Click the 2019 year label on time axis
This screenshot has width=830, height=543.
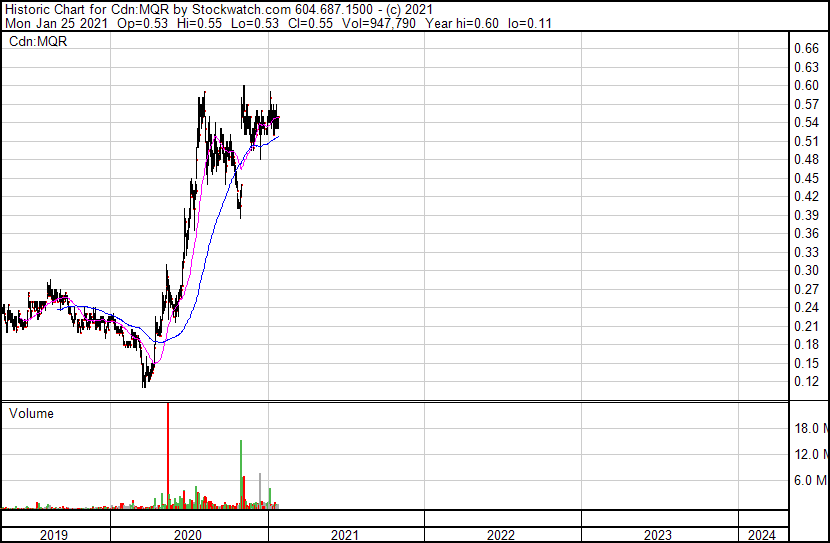54,535
